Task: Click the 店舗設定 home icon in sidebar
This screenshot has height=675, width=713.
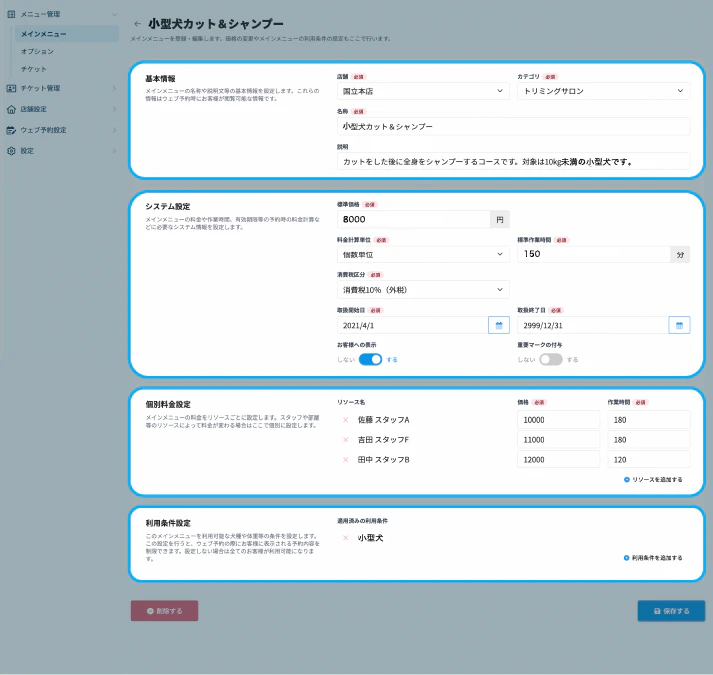Action: coord(11,109)
